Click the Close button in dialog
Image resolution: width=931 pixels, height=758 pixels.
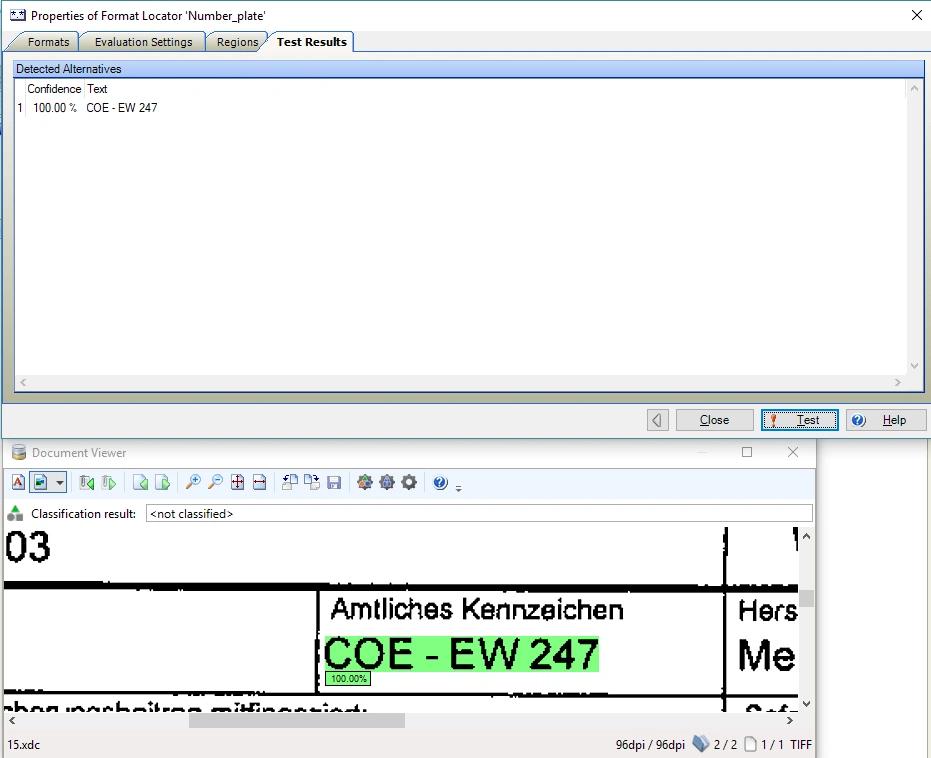pyautogui.click(x=714, y=420)
